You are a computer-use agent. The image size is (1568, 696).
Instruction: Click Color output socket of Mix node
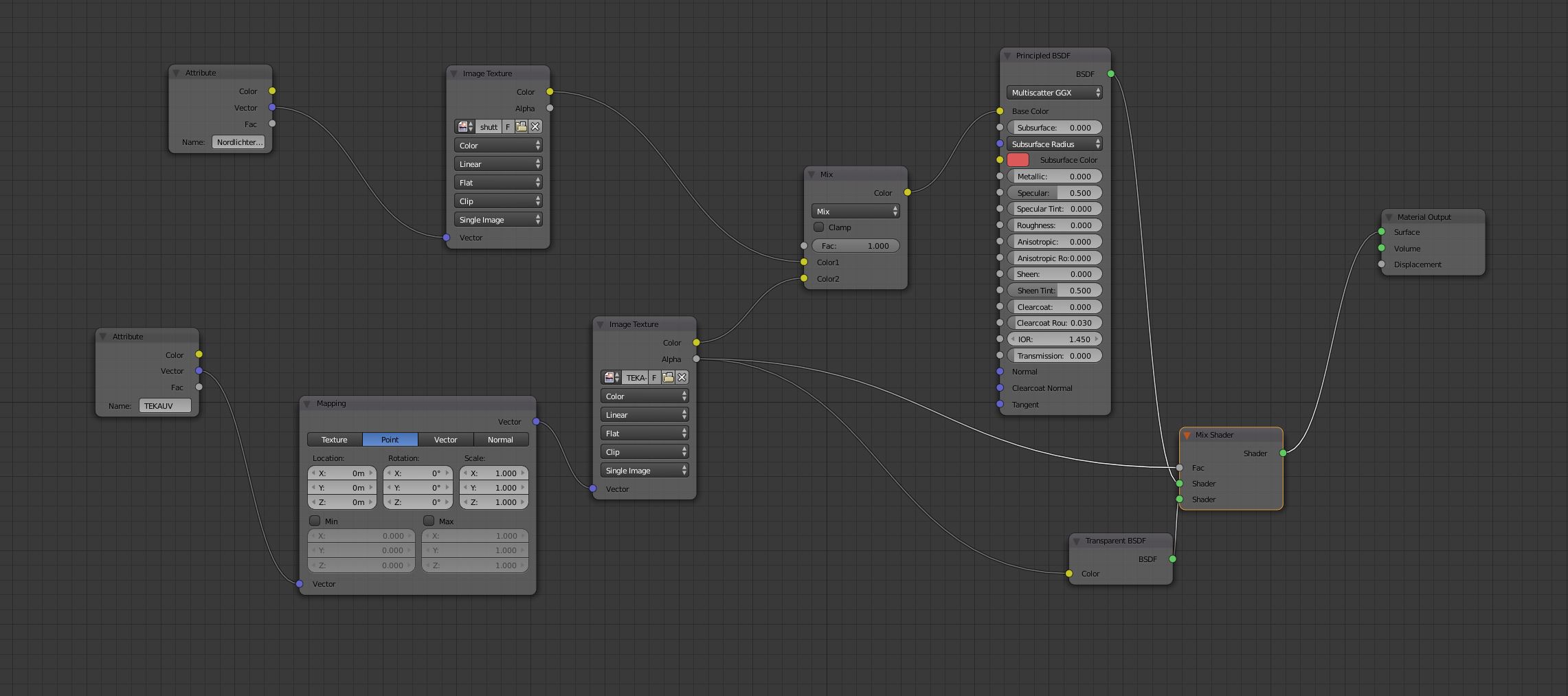tap(908, 192)
